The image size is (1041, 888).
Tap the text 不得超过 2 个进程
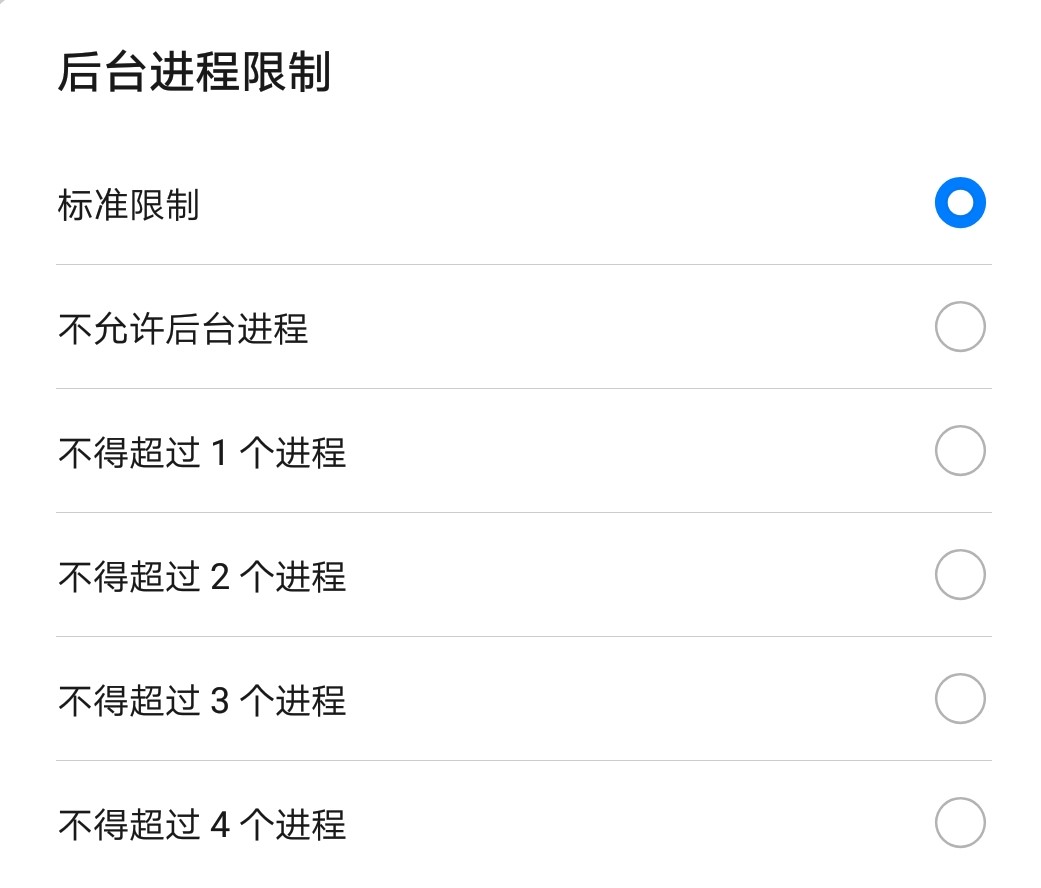tap(202, 576)
